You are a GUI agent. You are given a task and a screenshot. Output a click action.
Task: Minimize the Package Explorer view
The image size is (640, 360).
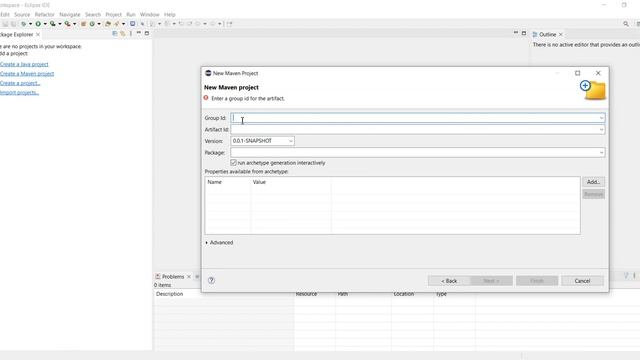[139, 33]
